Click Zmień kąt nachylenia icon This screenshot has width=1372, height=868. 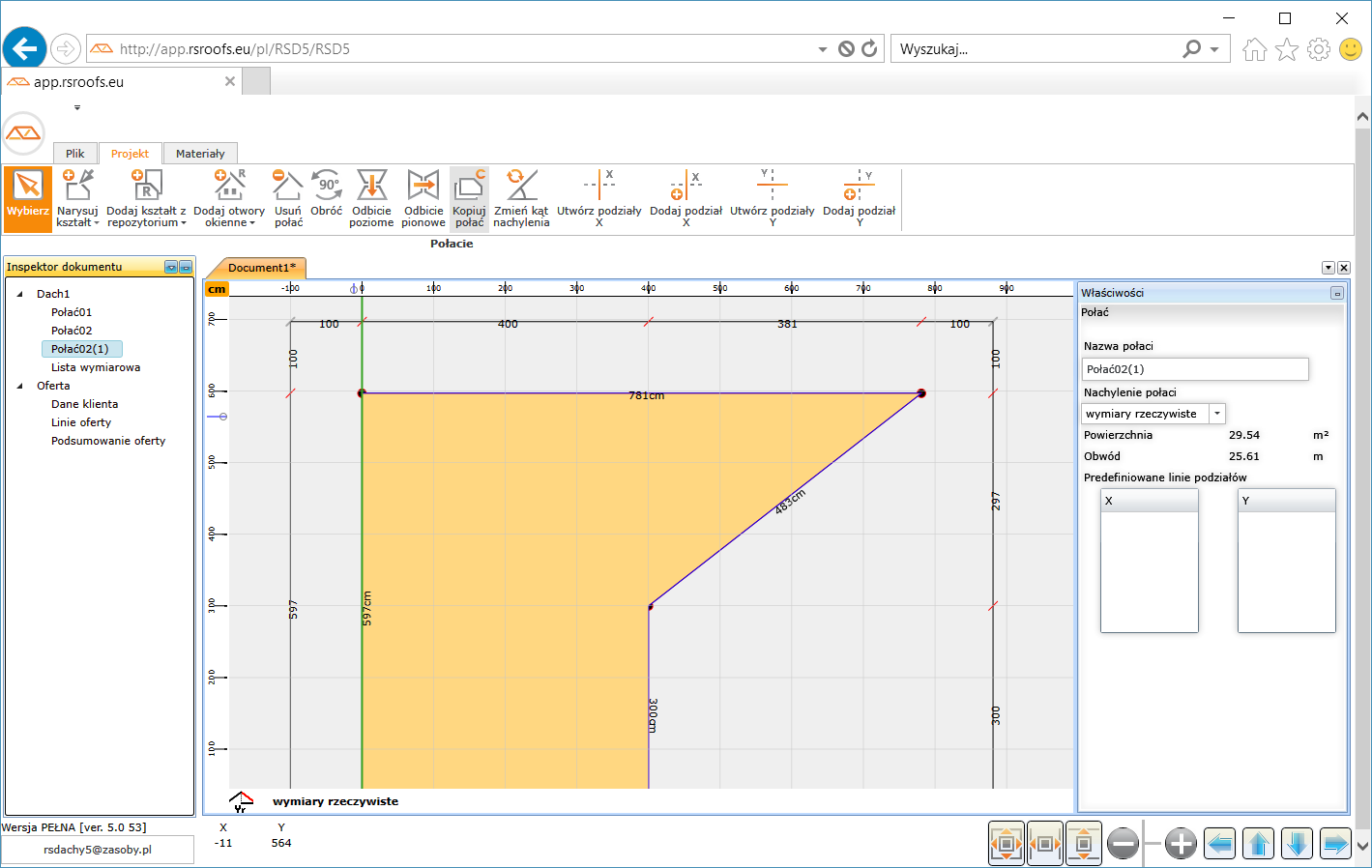[x=521, y=198]
